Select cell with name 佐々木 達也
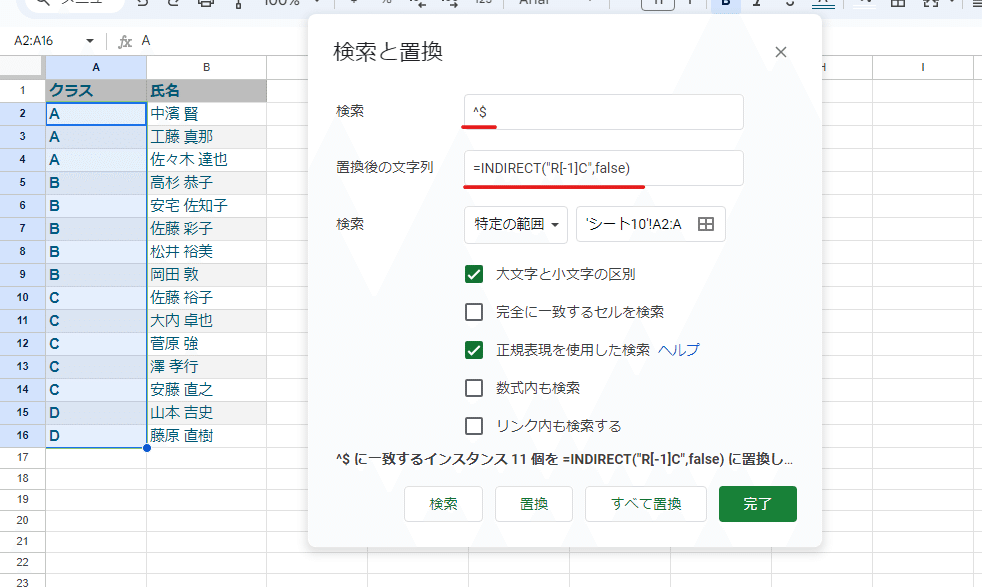 point(207,160)
